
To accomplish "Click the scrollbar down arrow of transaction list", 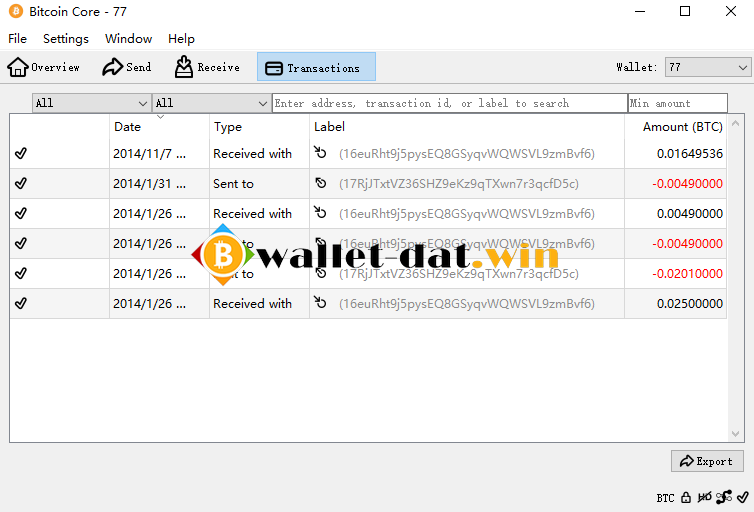I will point(735,434).
